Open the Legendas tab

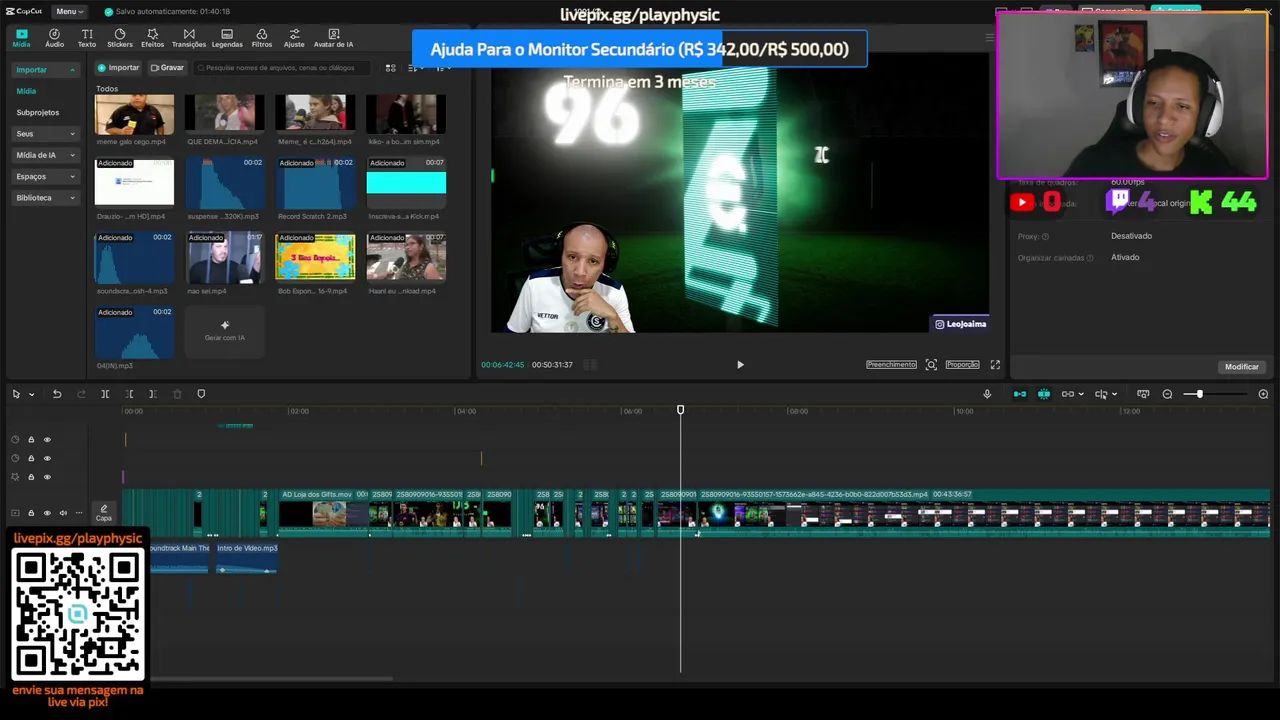point(227,38)
